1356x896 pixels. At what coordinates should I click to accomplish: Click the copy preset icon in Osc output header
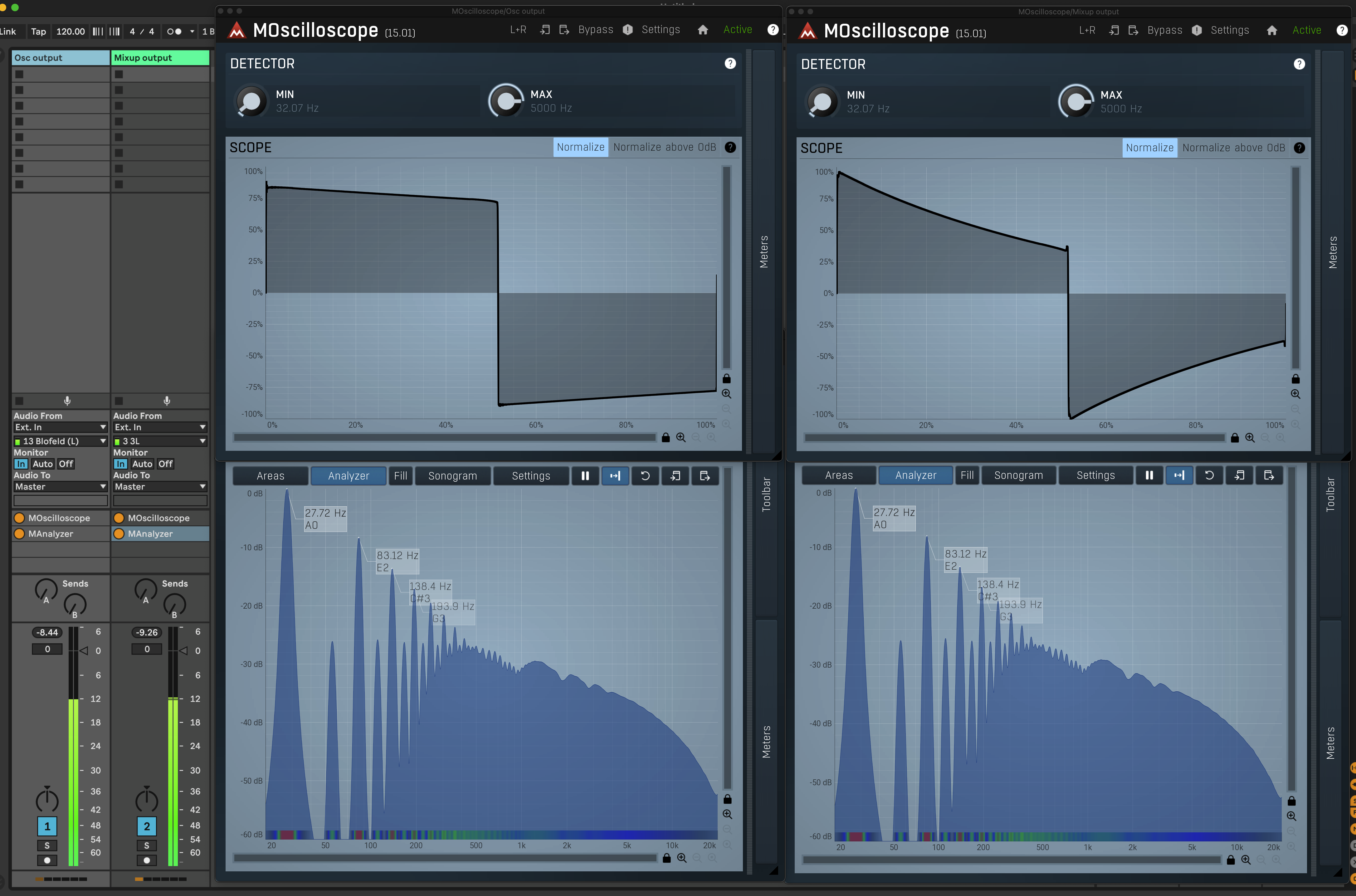tap(545, 30)
